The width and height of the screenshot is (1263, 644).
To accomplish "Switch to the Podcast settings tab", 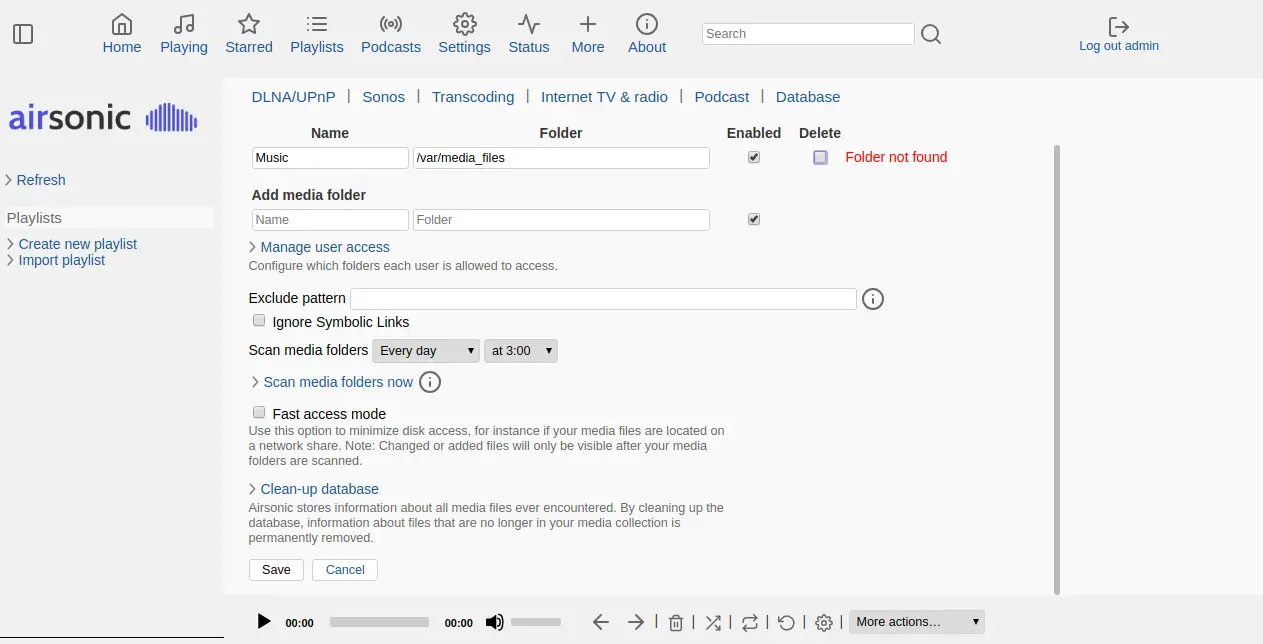I will click(x=722, y=97).
